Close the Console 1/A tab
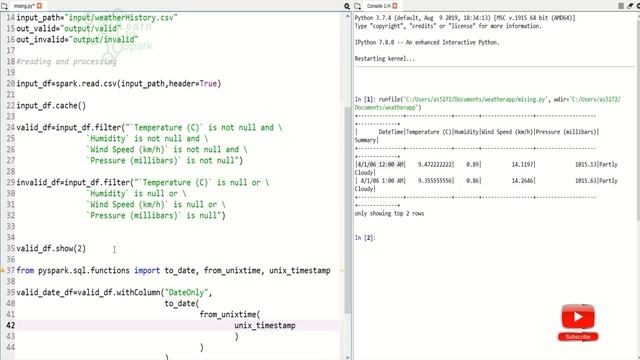This screenshot has width=640, height=360. coord(395,6)
